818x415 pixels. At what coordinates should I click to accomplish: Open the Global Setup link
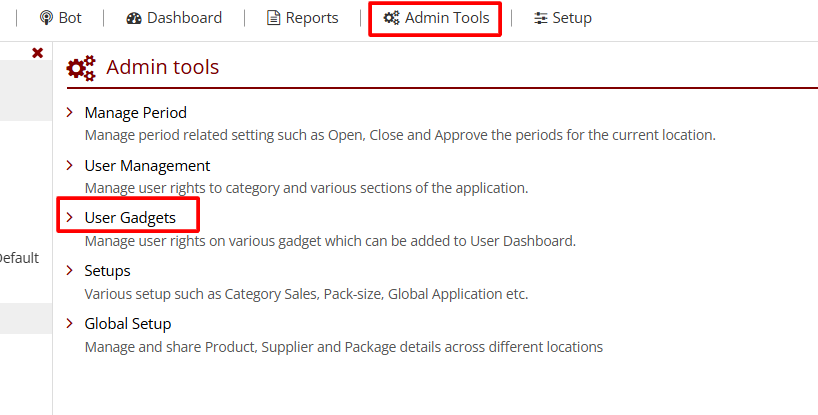click(128, 324)
